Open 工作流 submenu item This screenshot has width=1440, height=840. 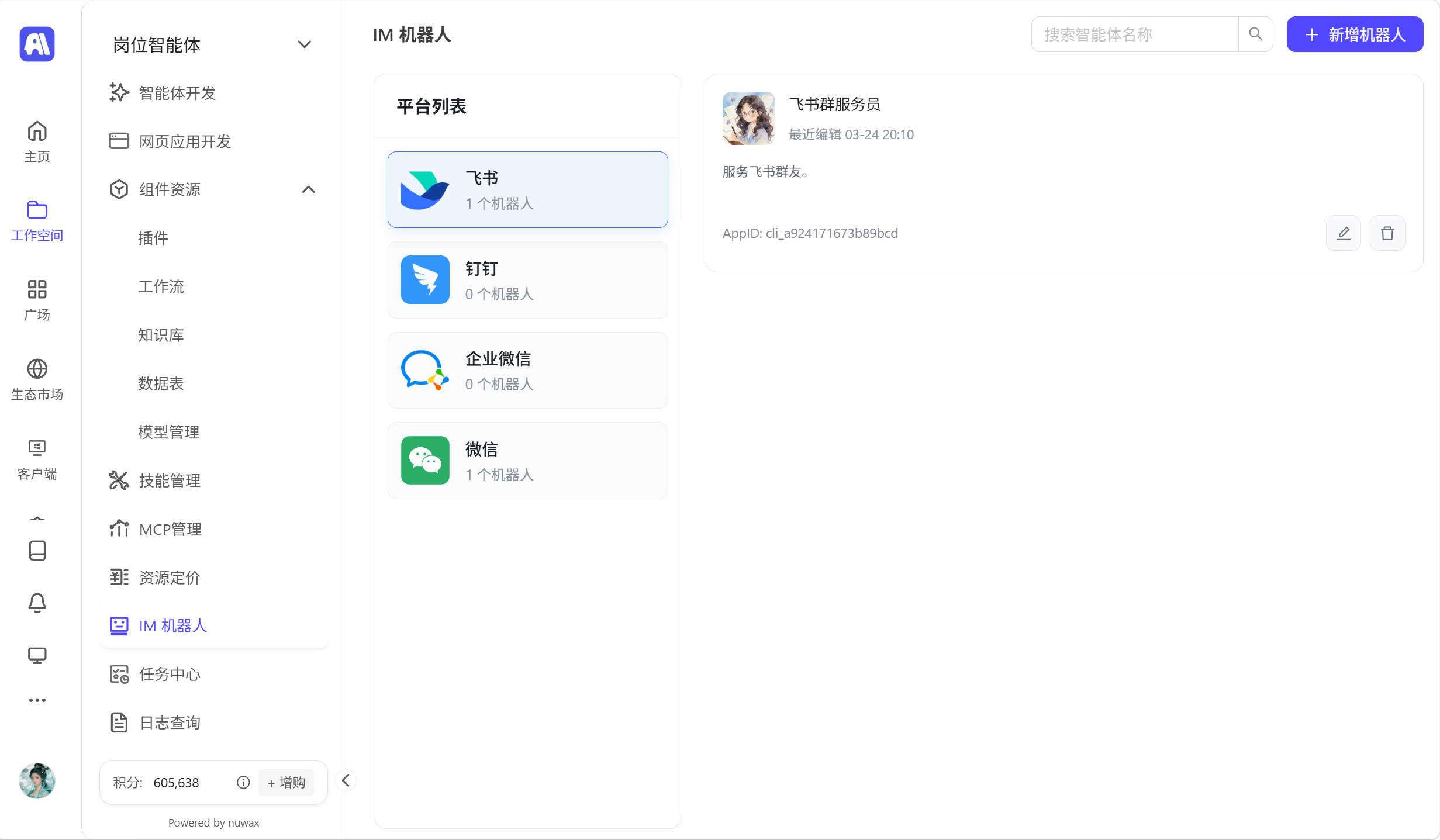(x=161, y=286)
